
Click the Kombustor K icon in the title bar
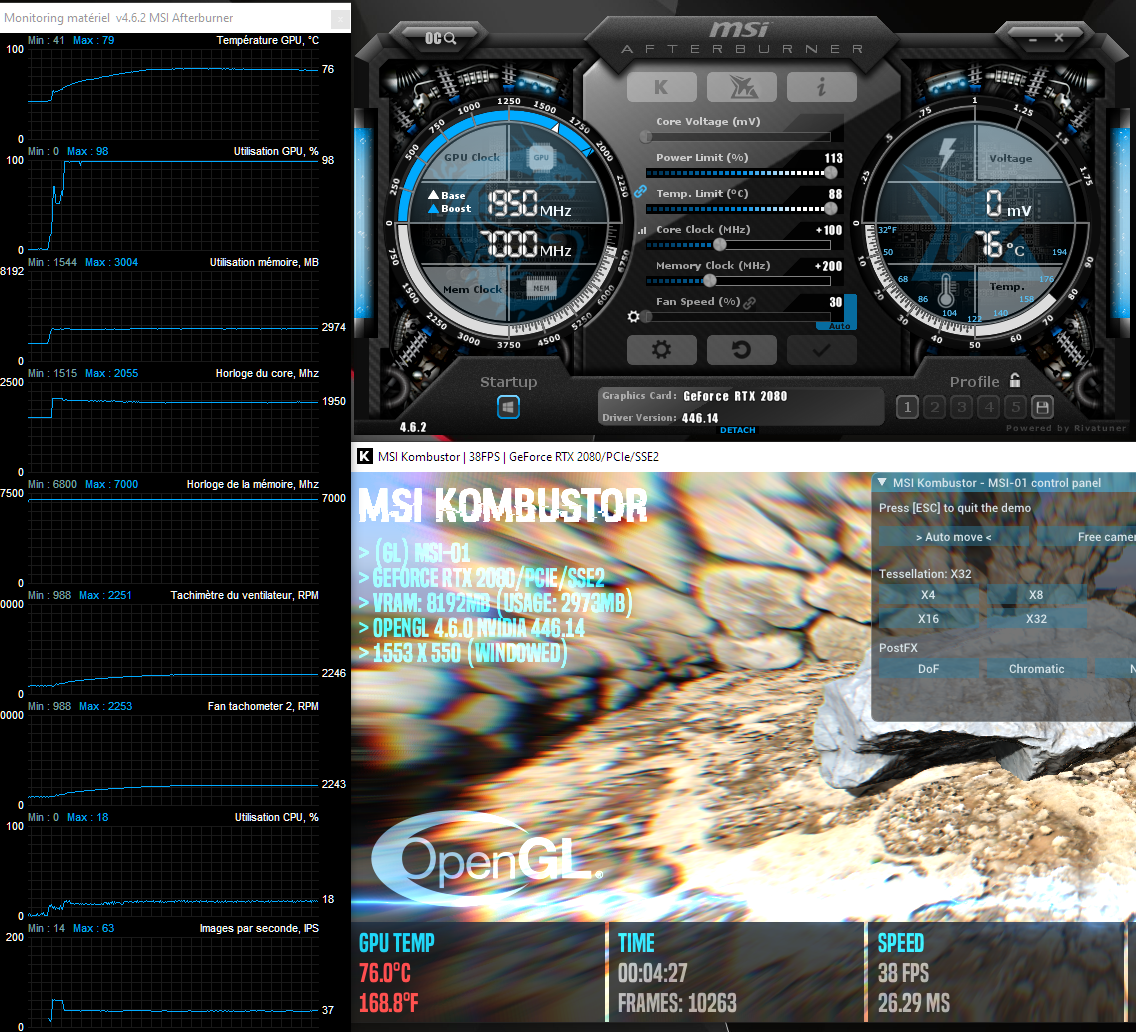click(364, 456)
